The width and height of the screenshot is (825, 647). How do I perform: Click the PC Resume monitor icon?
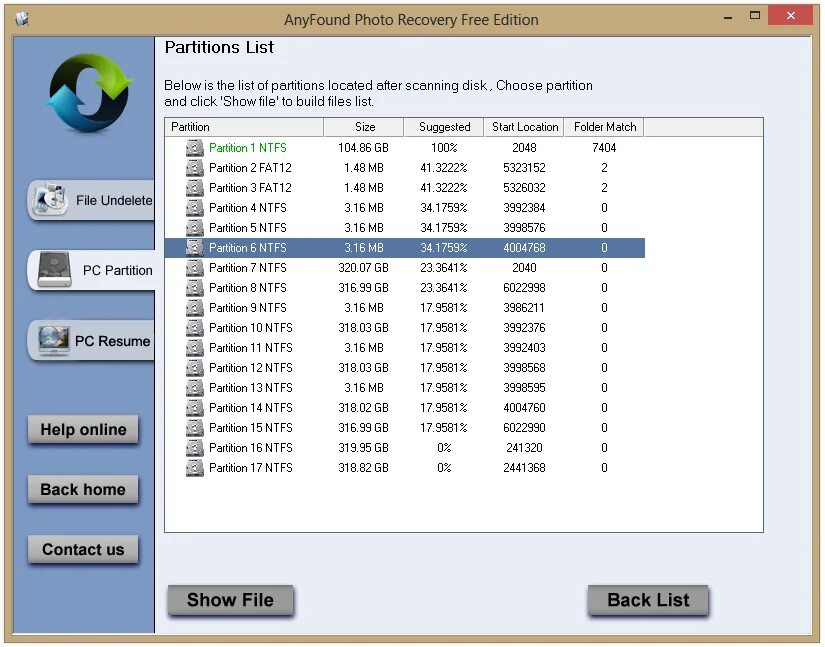point(54,341)
